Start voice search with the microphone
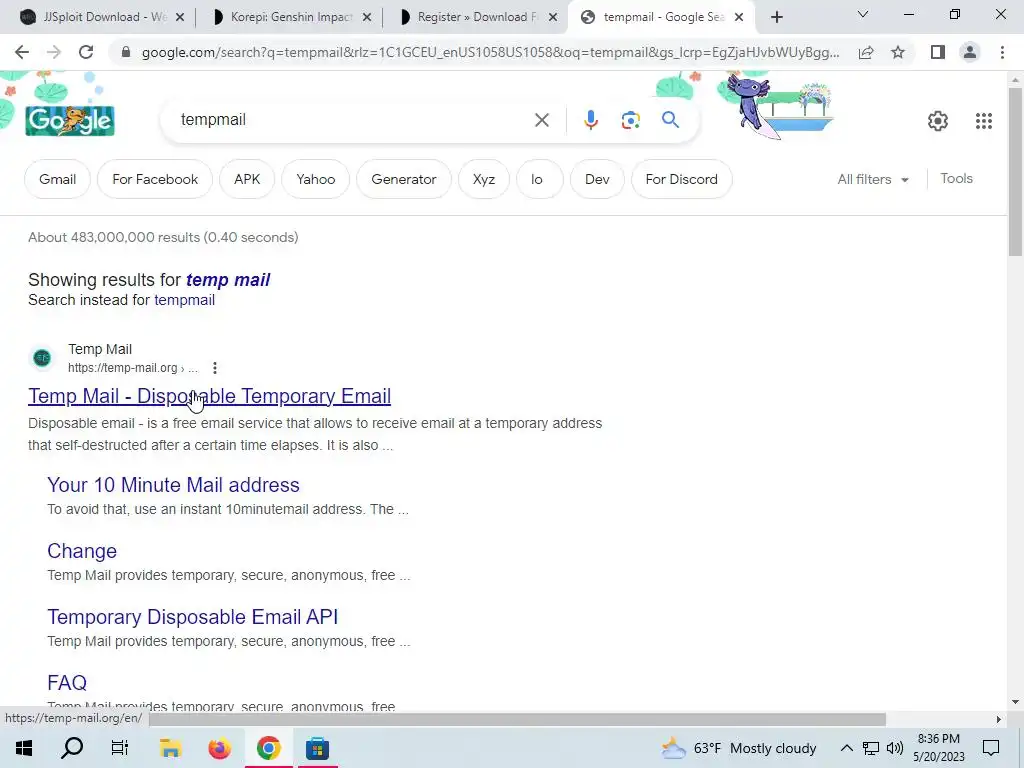The image size is (1024, 768). tap(590, 120)
